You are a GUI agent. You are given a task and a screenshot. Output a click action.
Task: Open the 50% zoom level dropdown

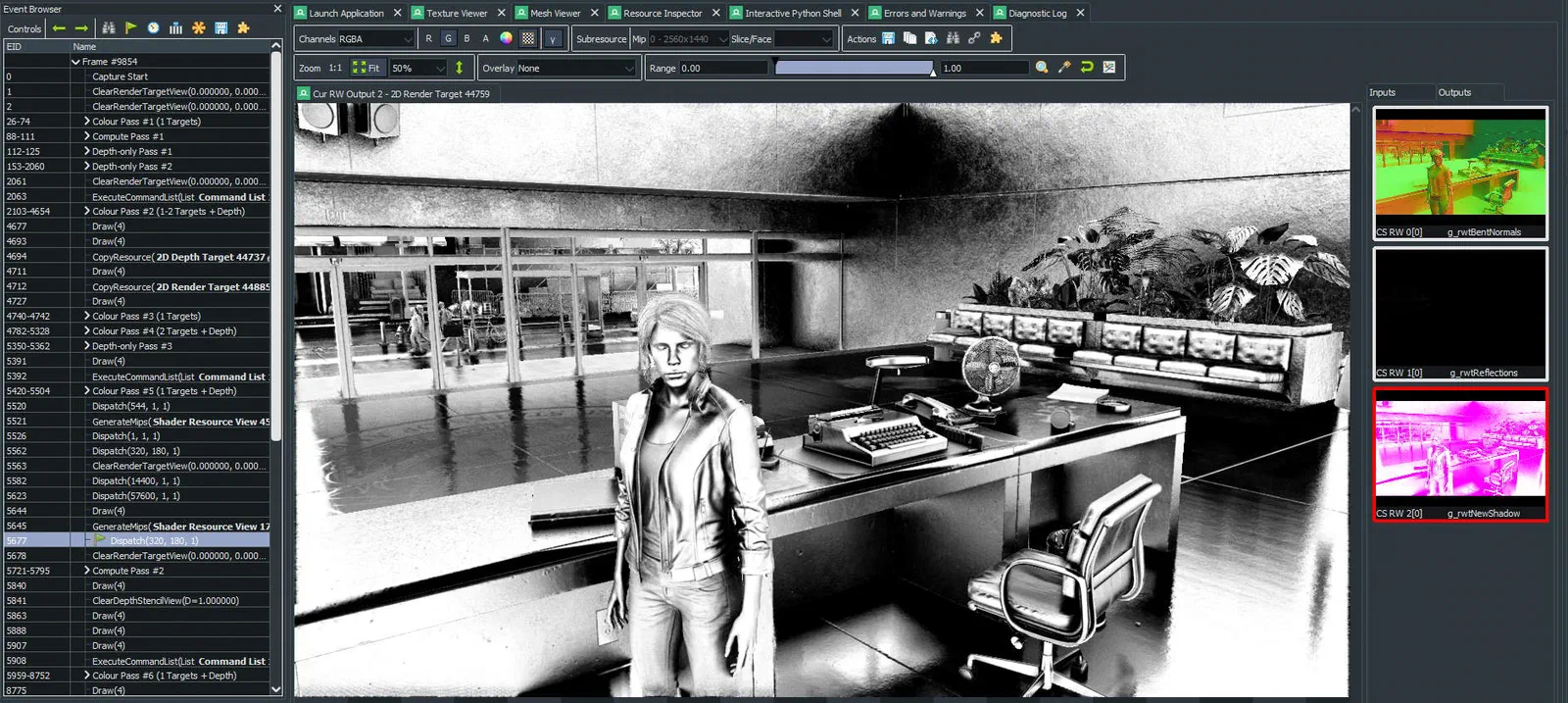418,68
